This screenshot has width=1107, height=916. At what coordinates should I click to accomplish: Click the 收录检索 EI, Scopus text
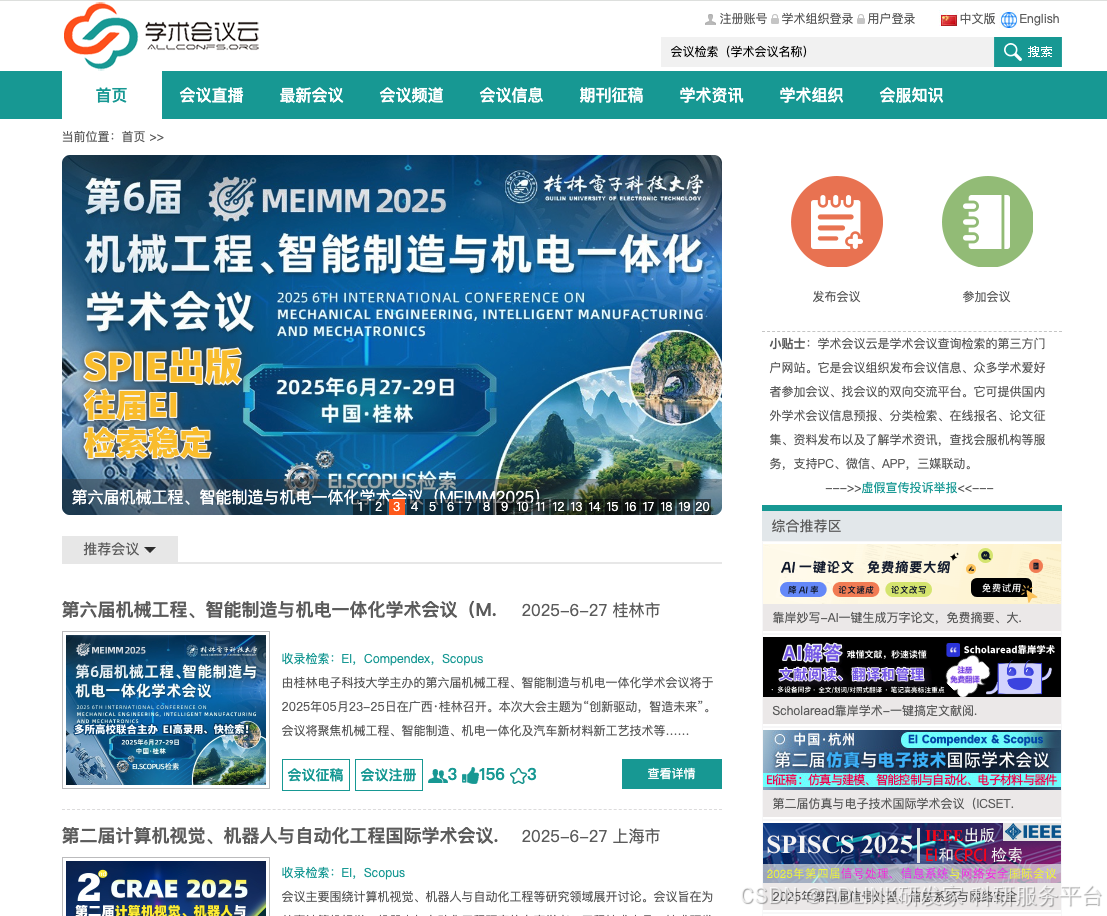tap(344, 873)
